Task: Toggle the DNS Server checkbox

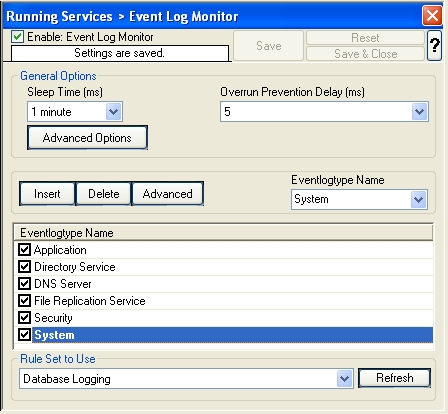Action: pos(24,284)
